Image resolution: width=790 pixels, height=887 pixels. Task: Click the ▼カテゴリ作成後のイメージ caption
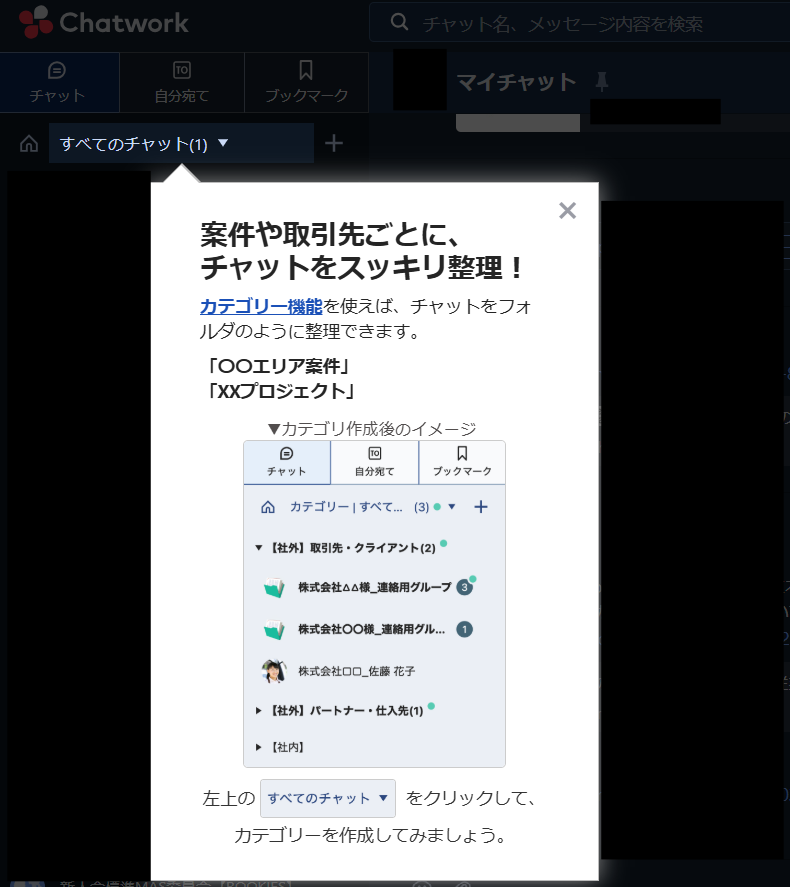372,429
